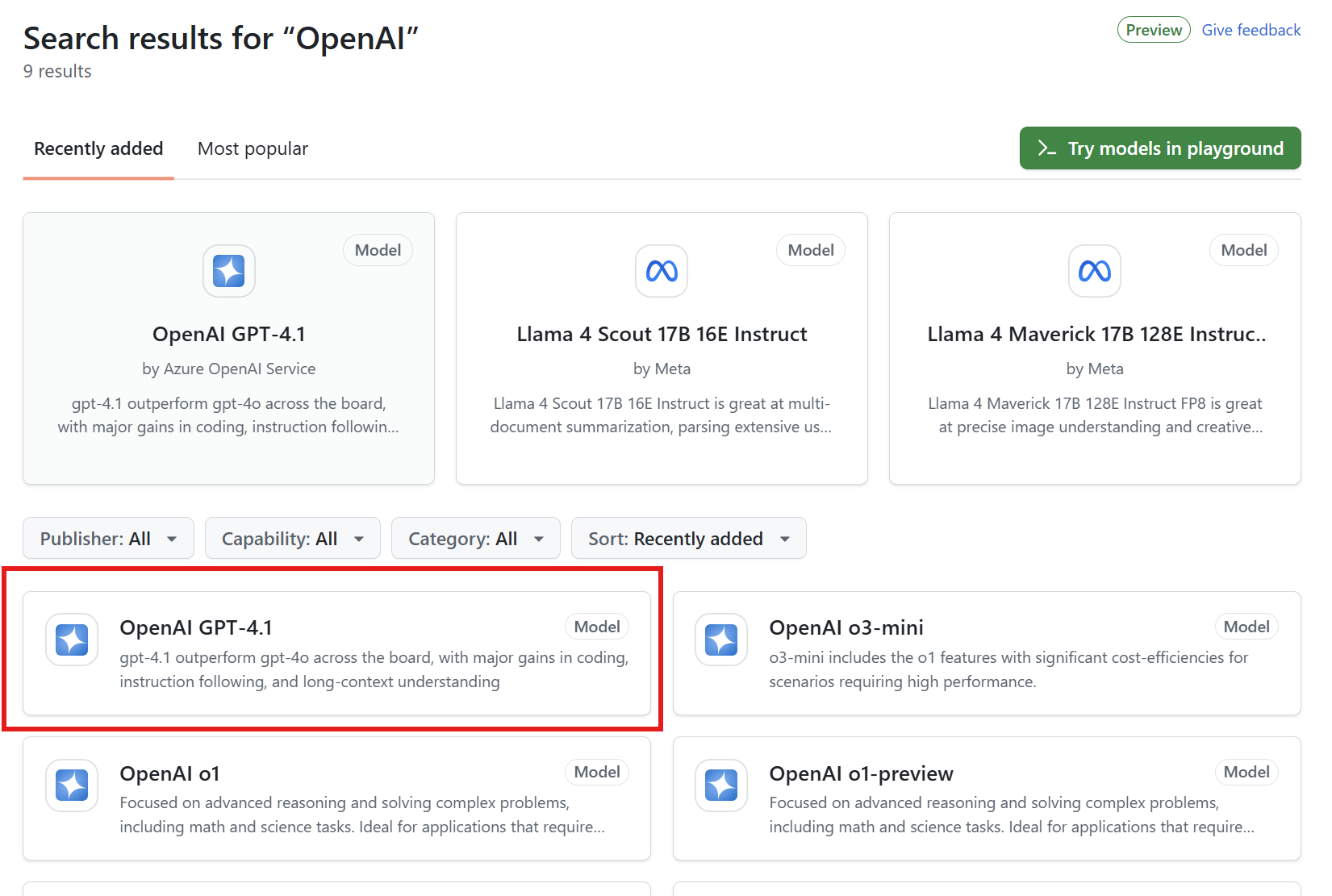Open OpenAI GPT-4.1 title in results list
Screen dimensions: 1332x896
coord(196,627)
